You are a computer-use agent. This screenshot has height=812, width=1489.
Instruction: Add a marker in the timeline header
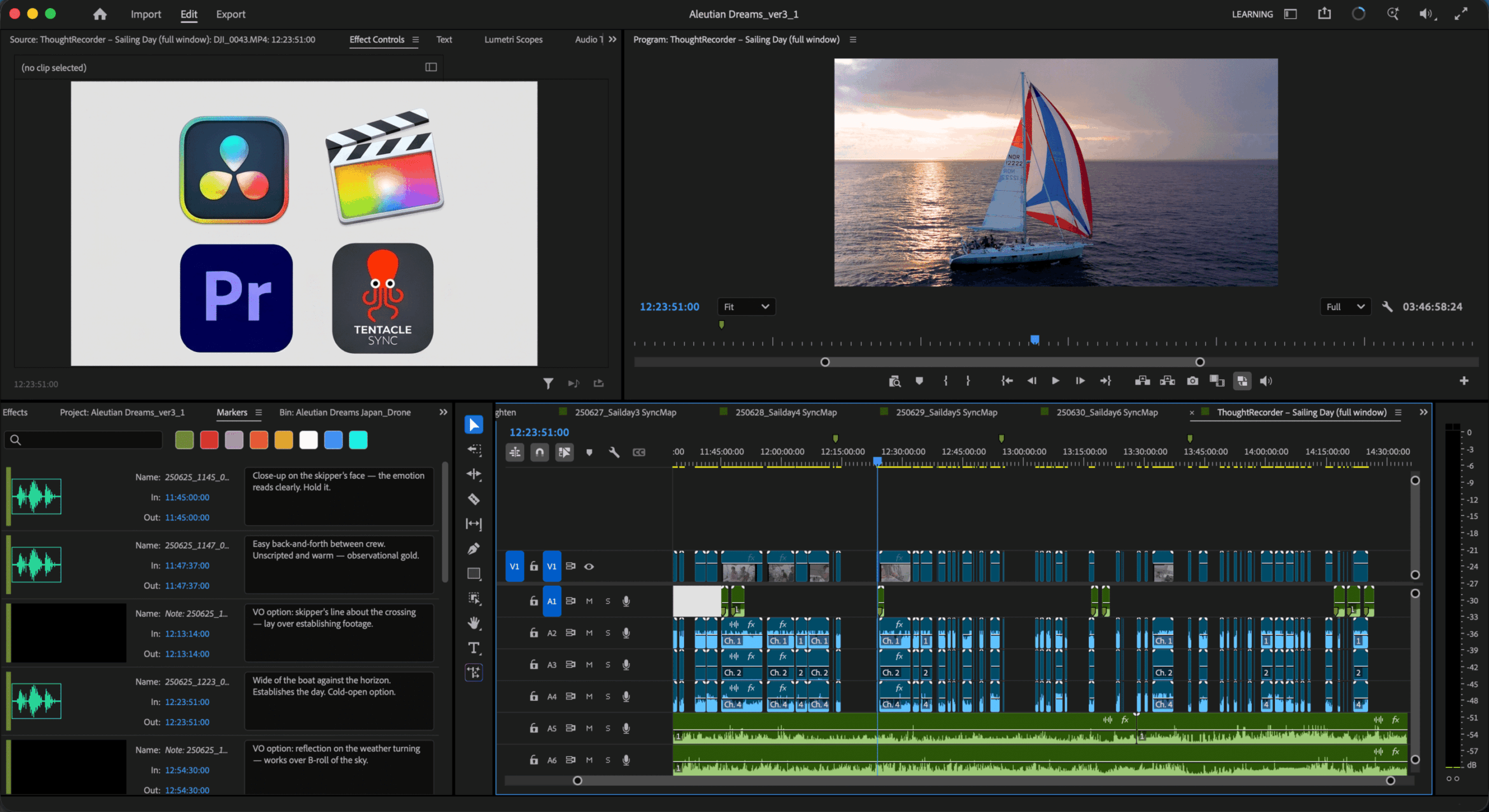pyautogui.click(x=589, y=452)
